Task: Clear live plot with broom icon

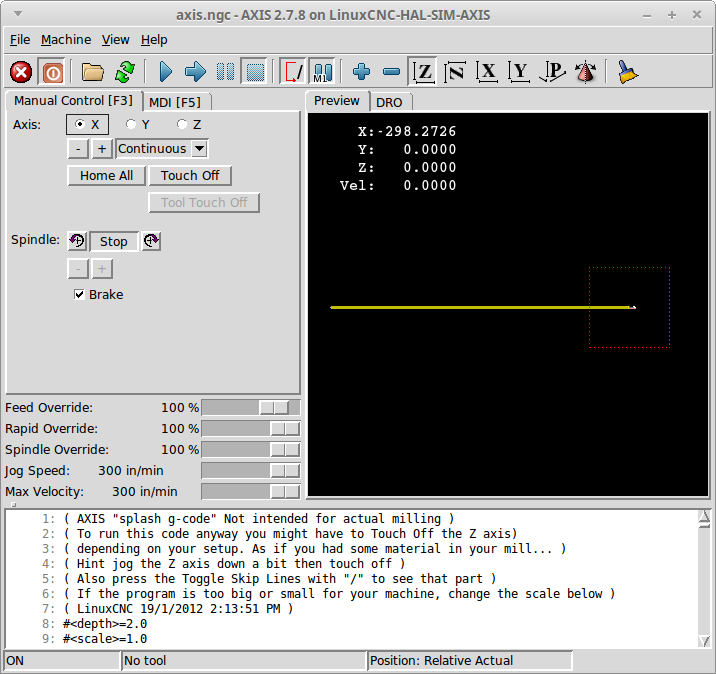Action: point(627,72)
